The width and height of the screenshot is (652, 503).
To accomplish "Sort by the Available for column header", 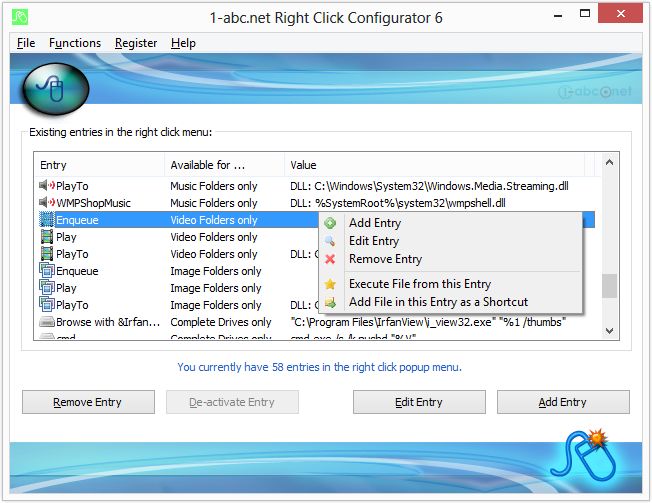I will tap(225, 165).
